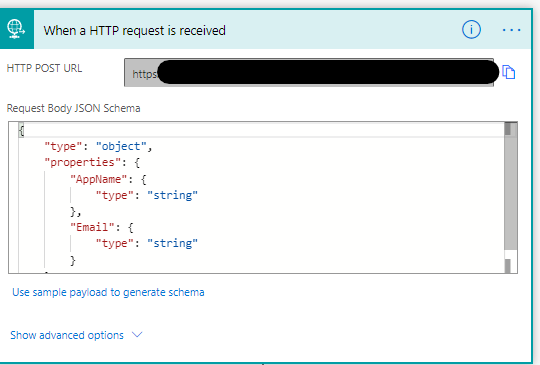Click the title When a HTTP request is received
Viewport: 540px width, 365px height.
tap(134, 31)
